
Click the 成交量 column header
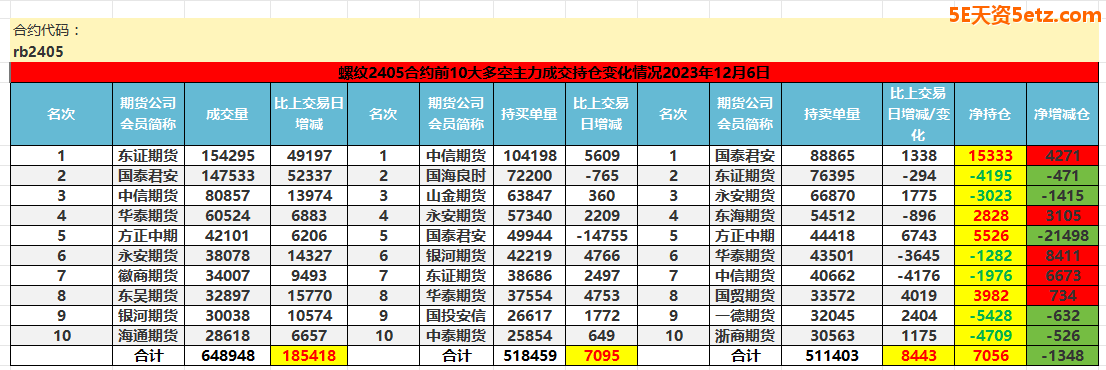[x=227, y=114]
